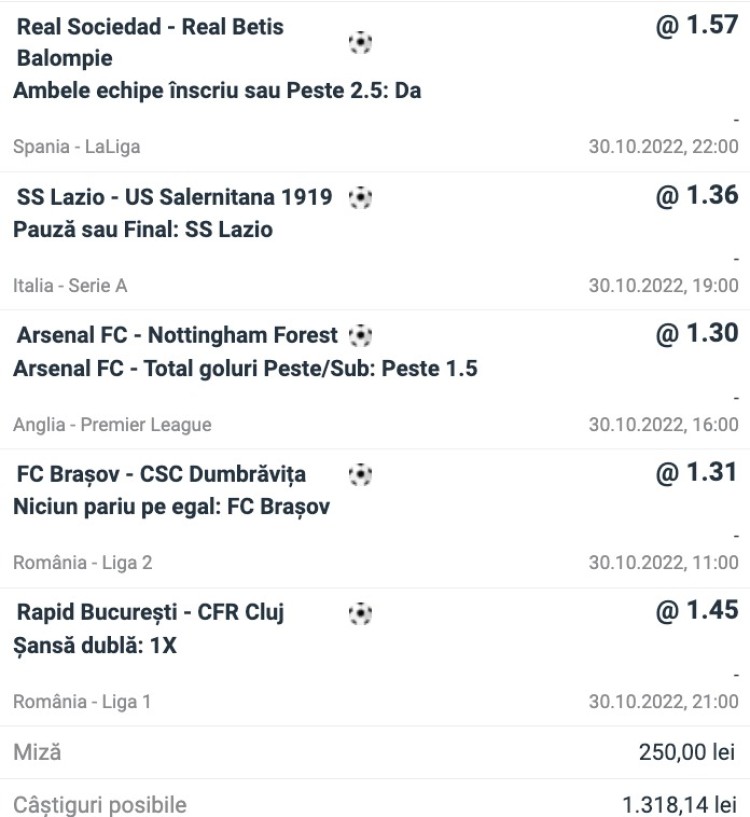Click the soccer ball icon beside Rapid București match

360,613
